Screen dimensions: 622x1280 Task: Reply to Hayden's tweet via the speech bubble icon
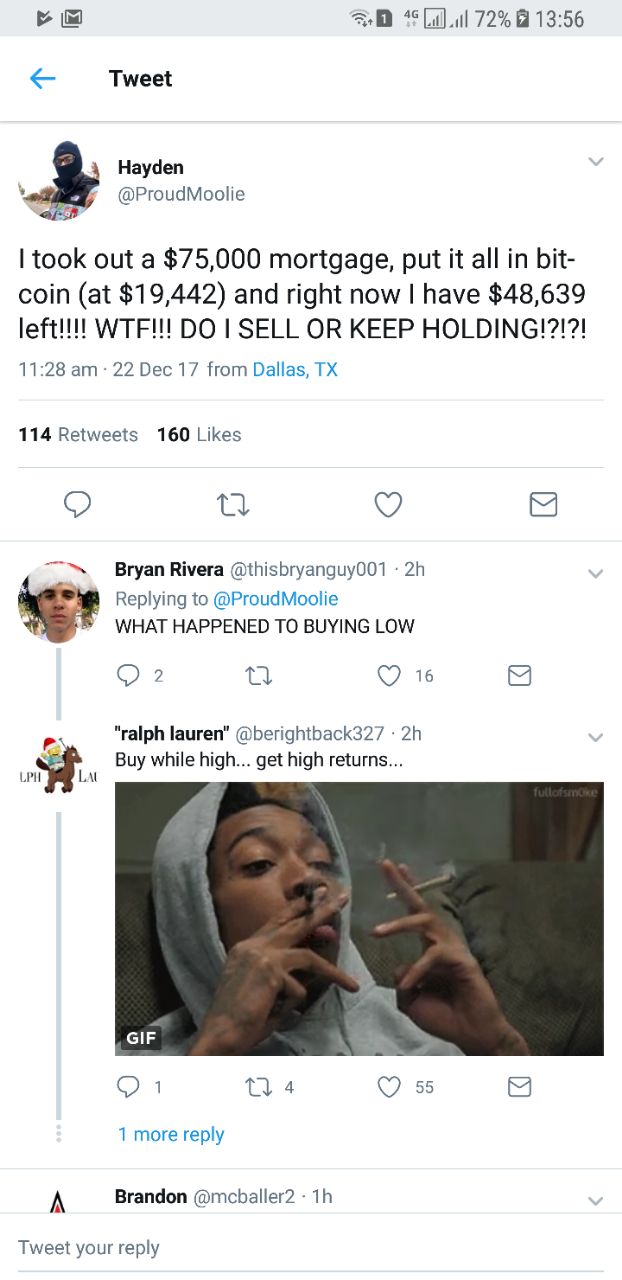pyautogui.click(x=77, y=506)
